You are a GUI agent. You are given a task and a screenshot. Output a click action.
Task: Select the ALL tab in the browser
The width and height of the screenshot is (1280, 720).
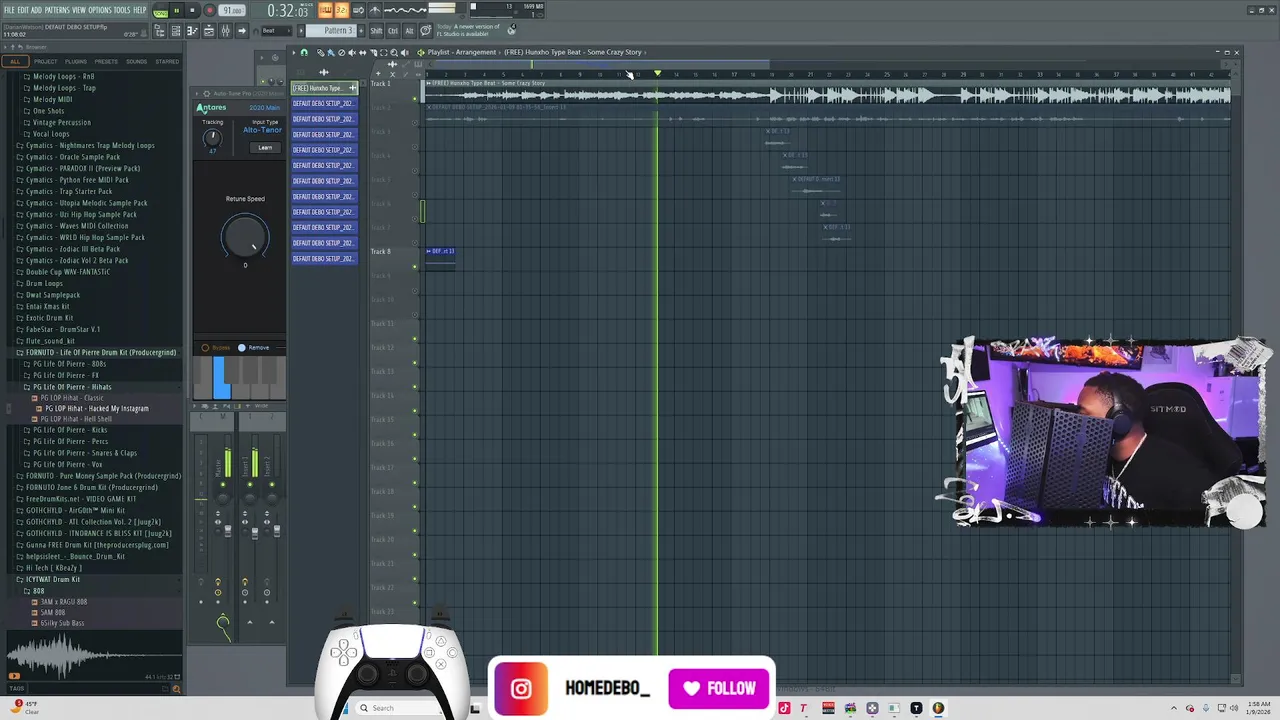click(x=15, y=61)
